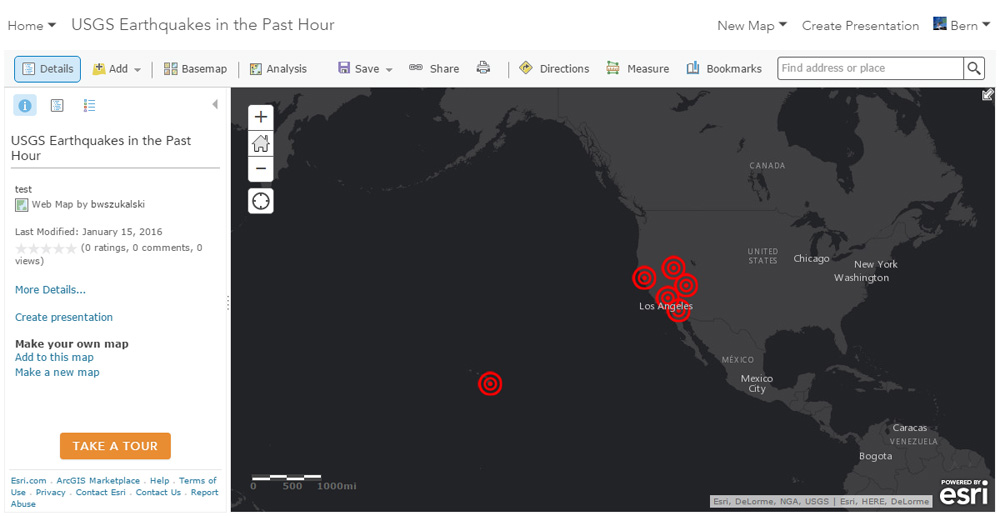The height and width of the screenshot is (516, 1000).
Task: Click the edit icon at map corner
Action: pyautogui.click(x=987, y=95)
